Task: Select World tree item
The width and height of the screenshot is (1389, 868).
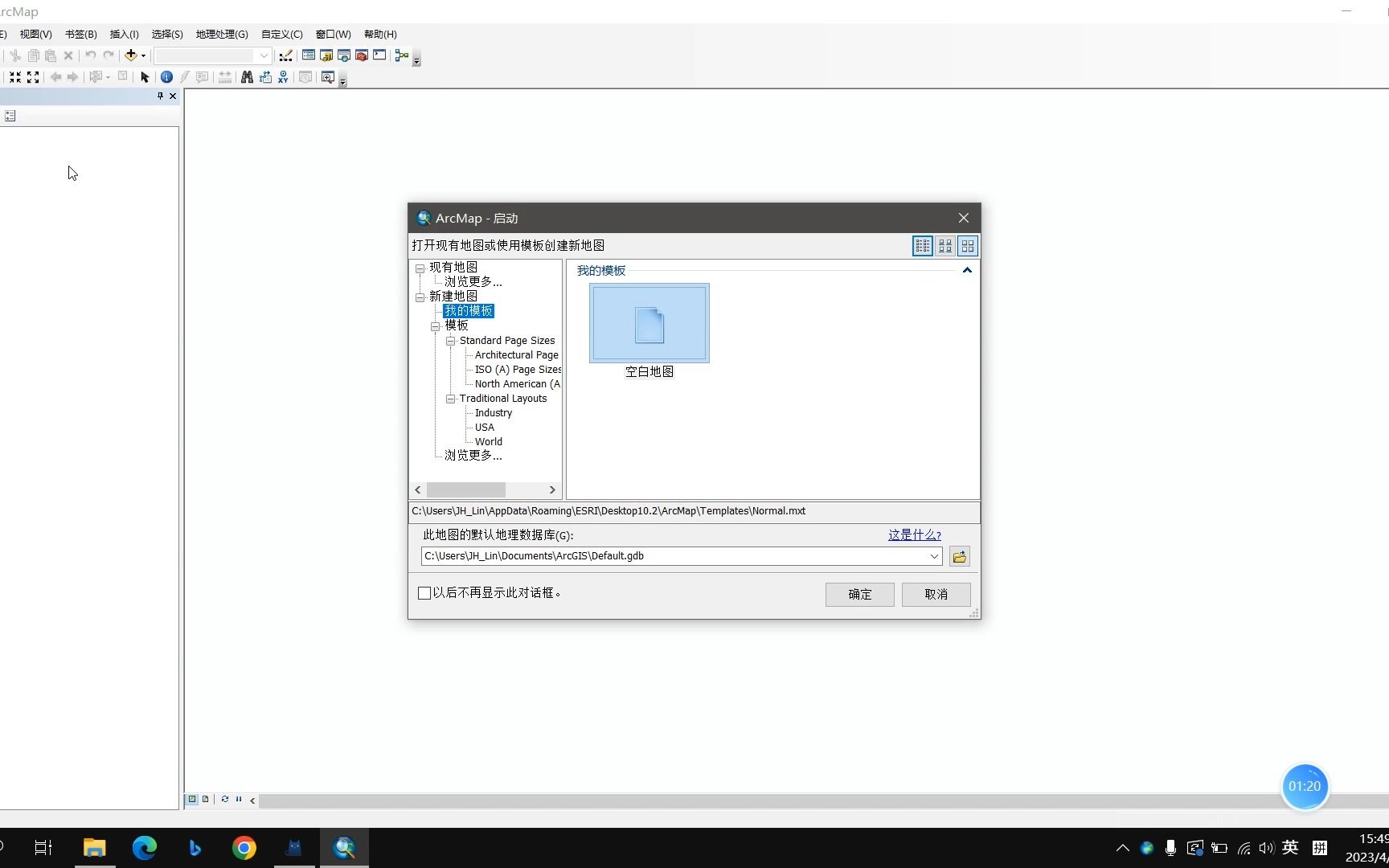Action: 489,442
